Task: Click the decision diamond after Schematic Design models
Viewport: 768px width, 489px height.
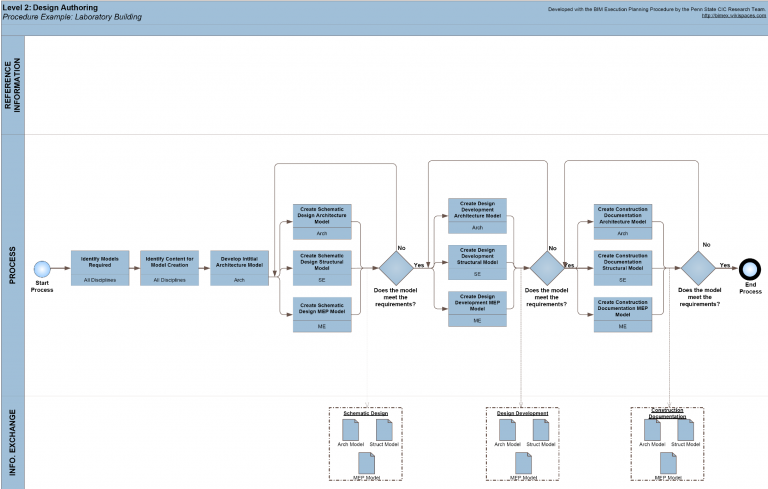Action: (396, 268)
